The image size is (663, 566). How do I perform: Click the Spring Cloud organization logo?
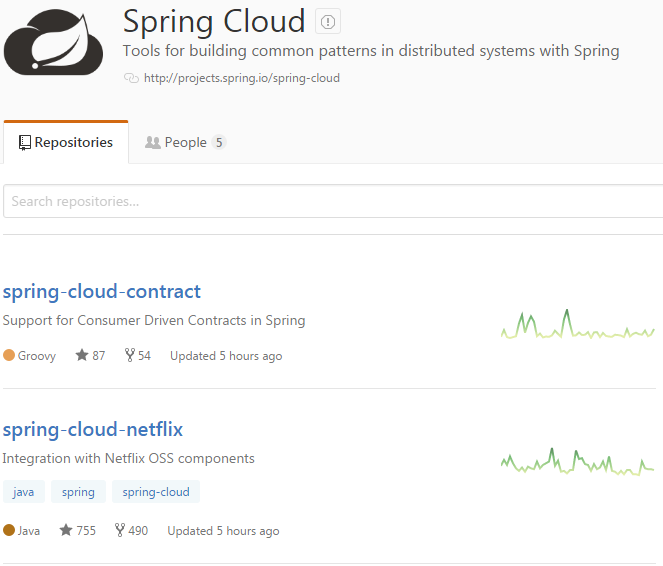coord(53,42)
